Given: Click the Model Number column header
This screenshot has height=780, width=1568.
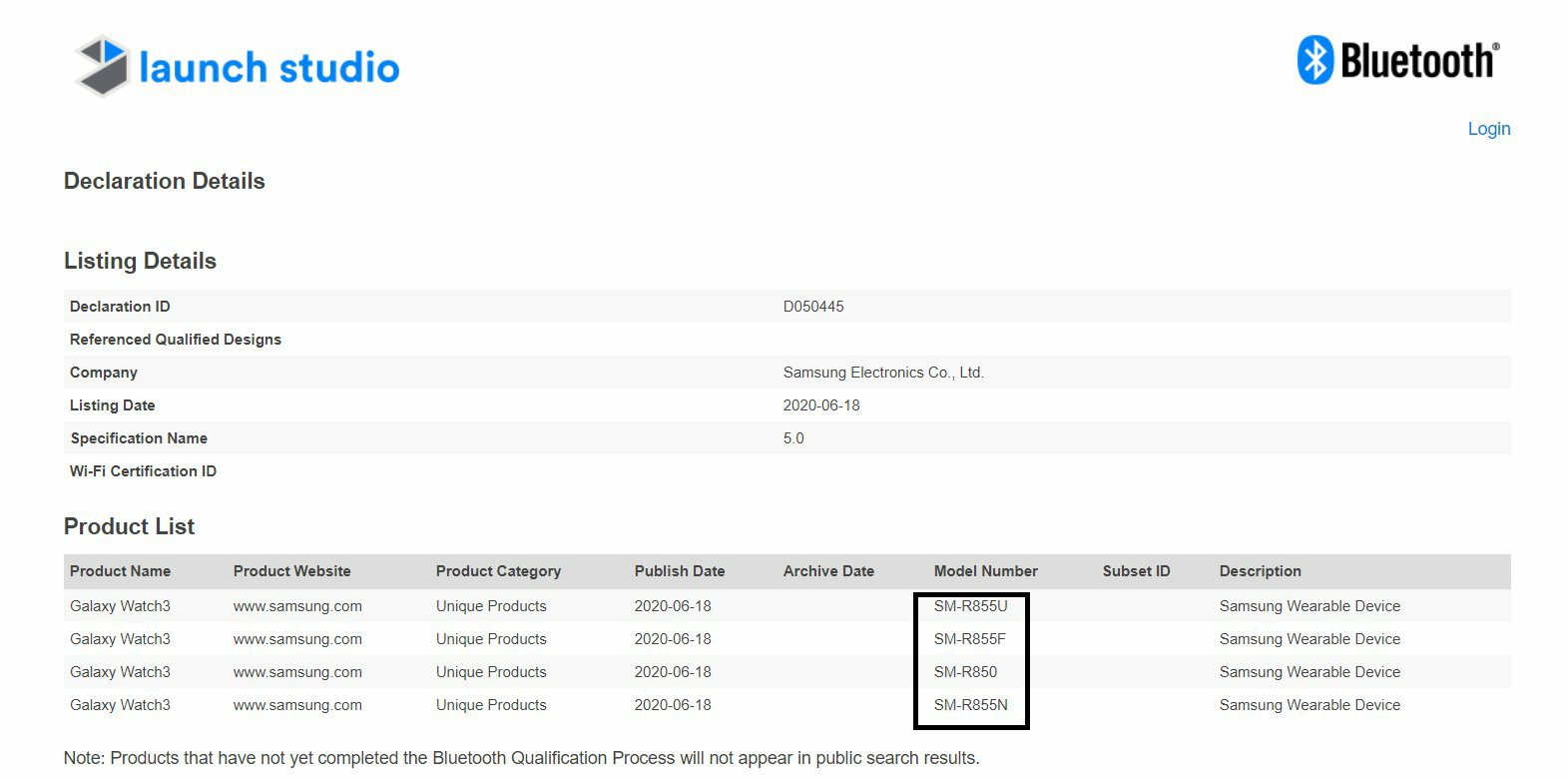Looking at the screenshot, I should (985, 571).
